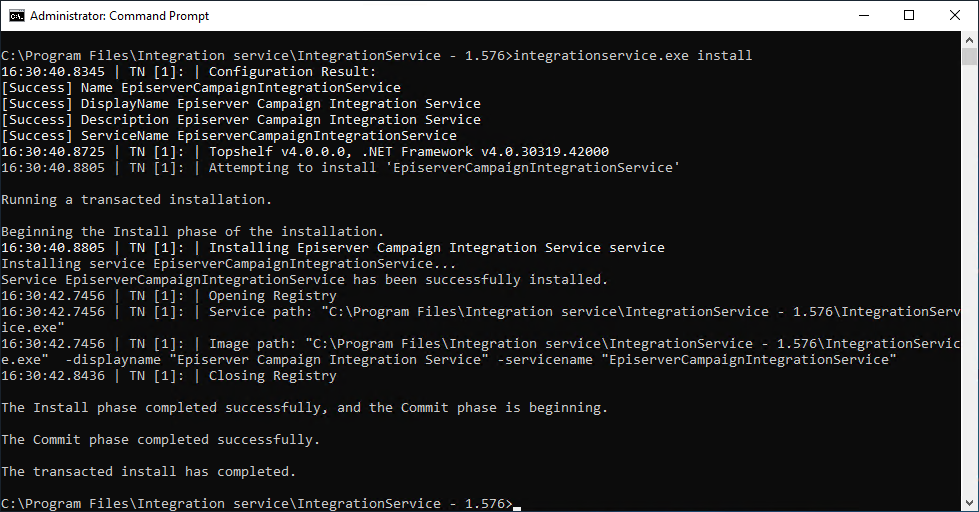Click the "Administrator: Command Prompt" title bar text

coord(120,16)
